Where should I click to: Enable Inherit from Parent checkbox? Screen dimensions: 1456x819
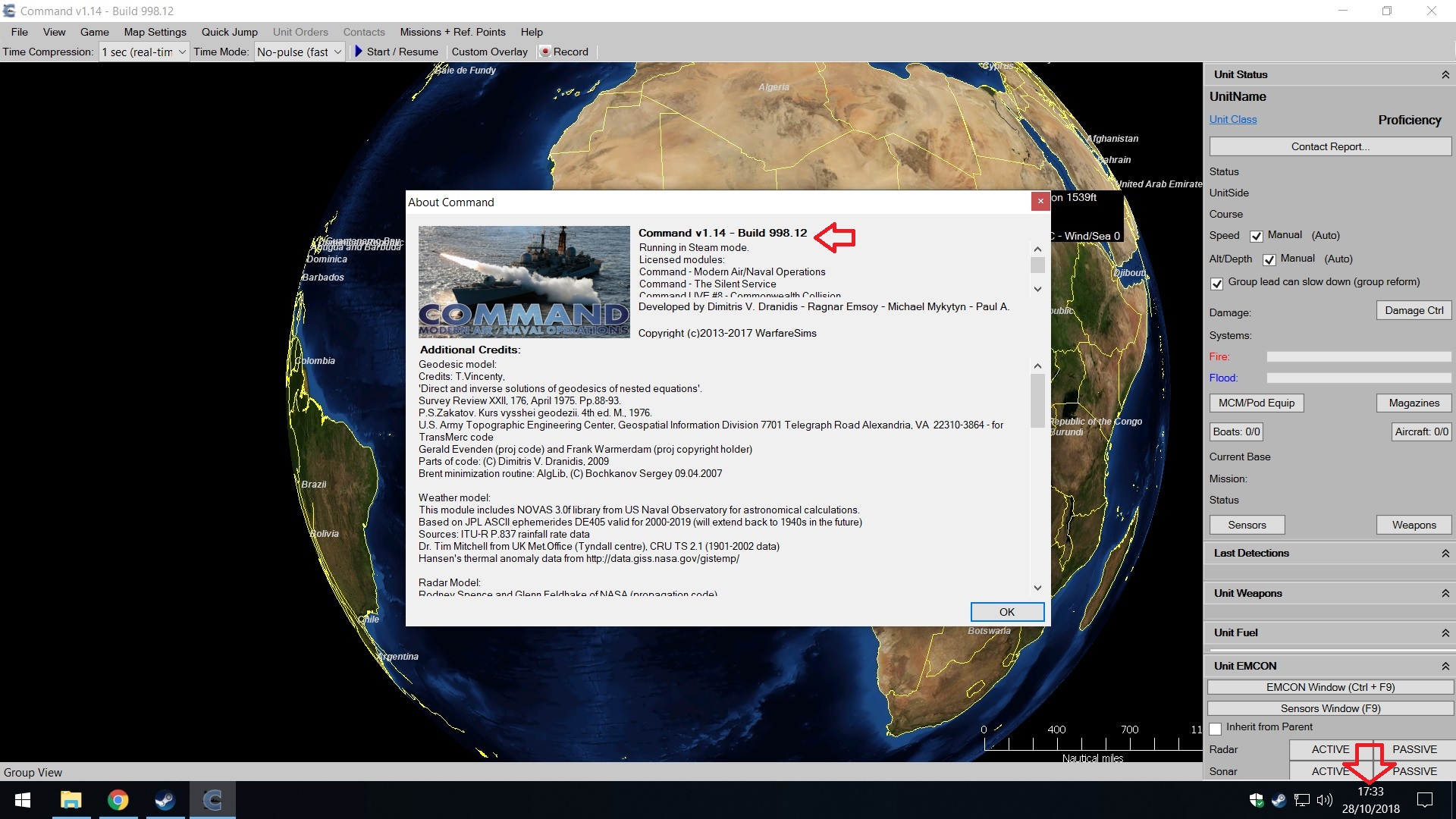click(1216, 728)
